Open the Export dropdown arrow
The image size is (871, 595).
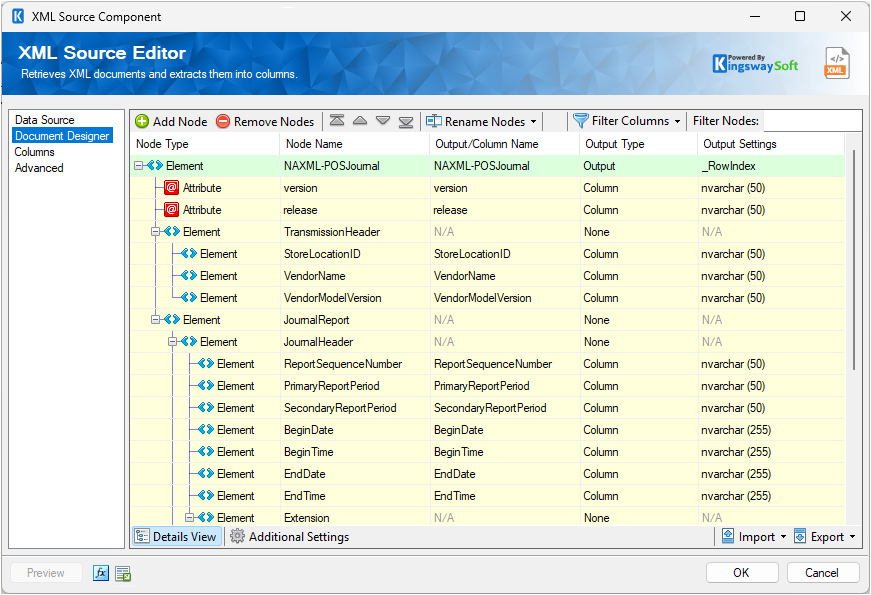coord(852,537)
